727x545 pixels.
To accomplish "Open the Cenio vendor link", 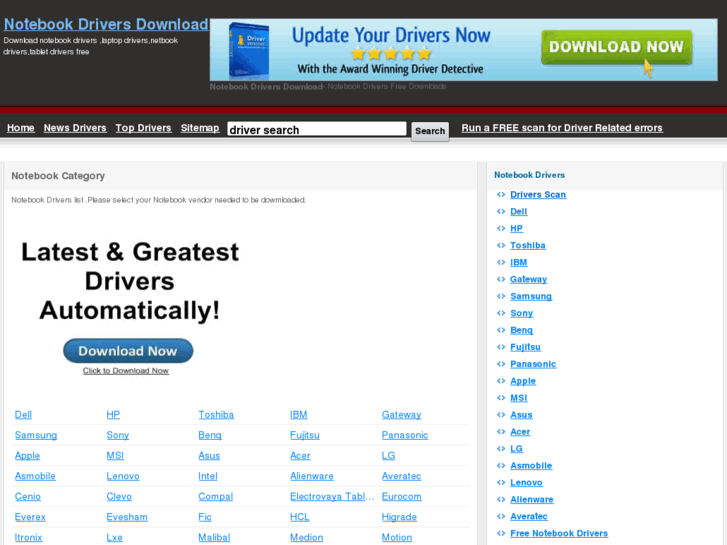I will tap(28, 496).
